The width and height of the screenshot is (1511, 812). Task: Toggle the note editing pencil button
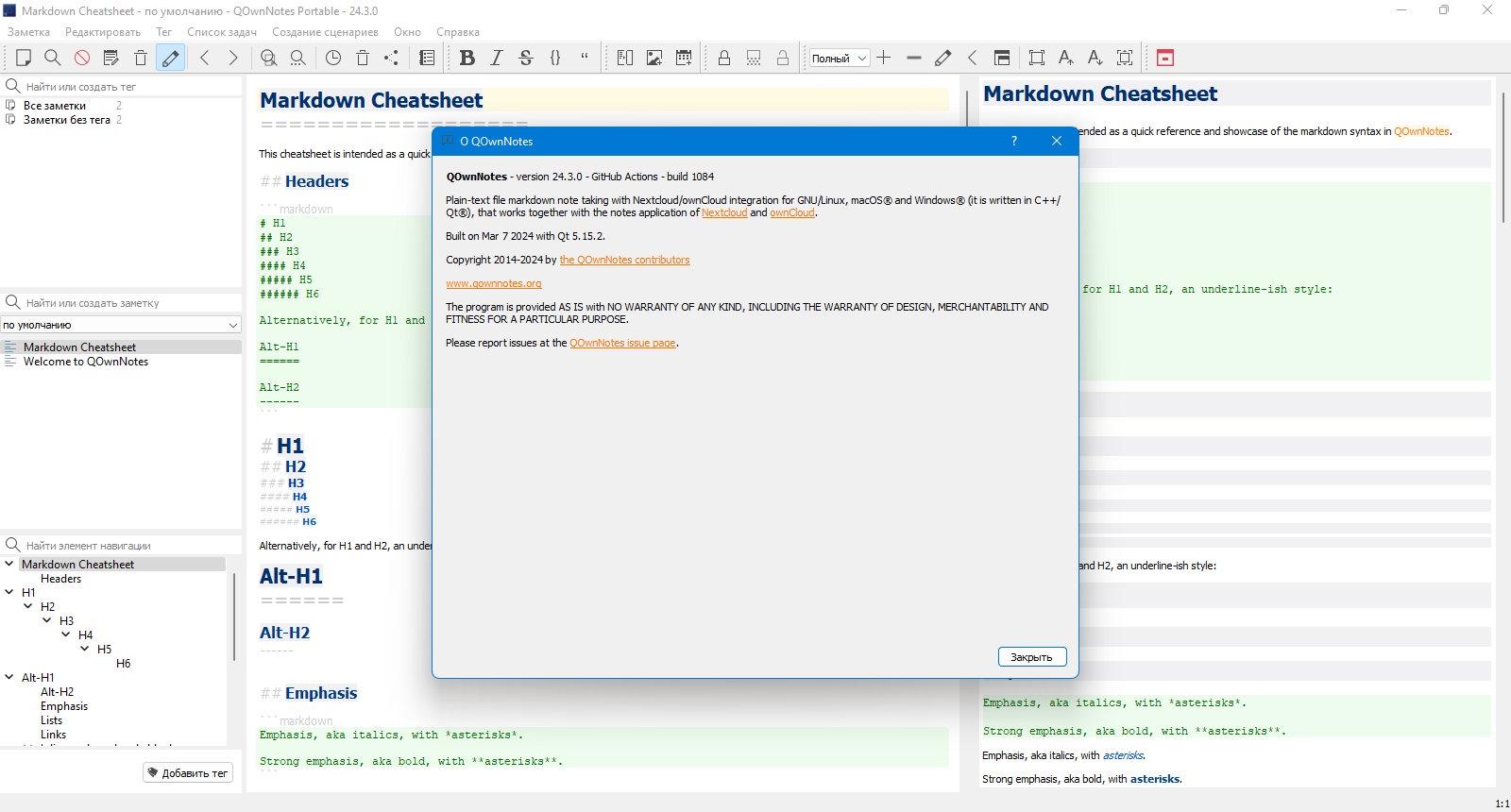tap(171, 58)
